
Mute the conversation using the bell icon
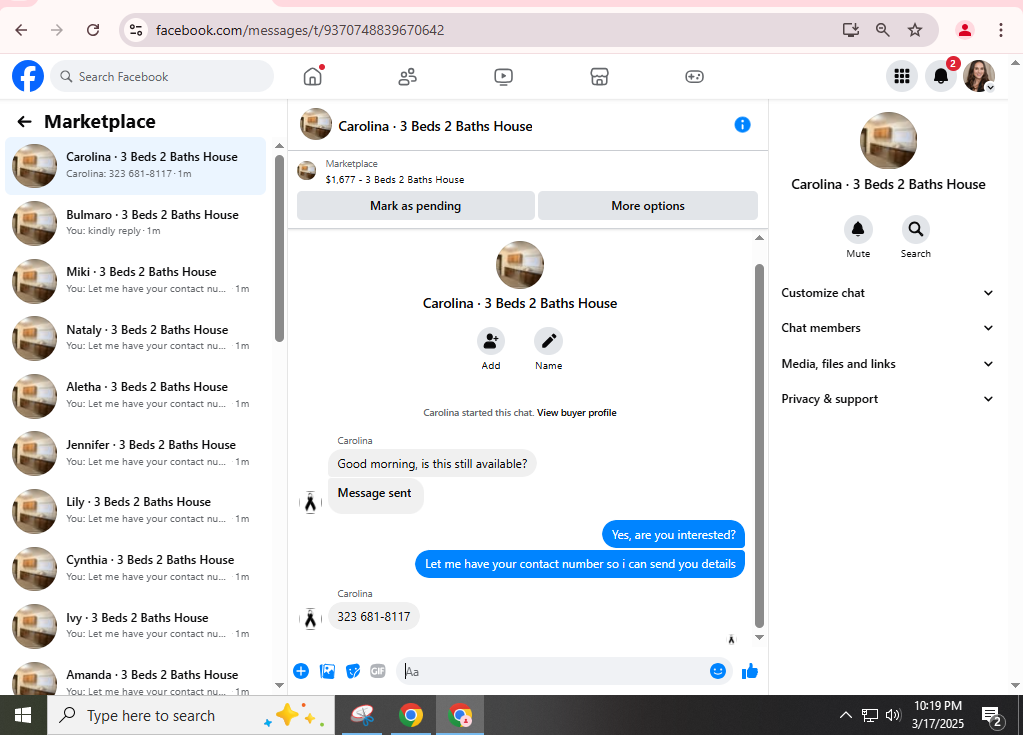858,229
